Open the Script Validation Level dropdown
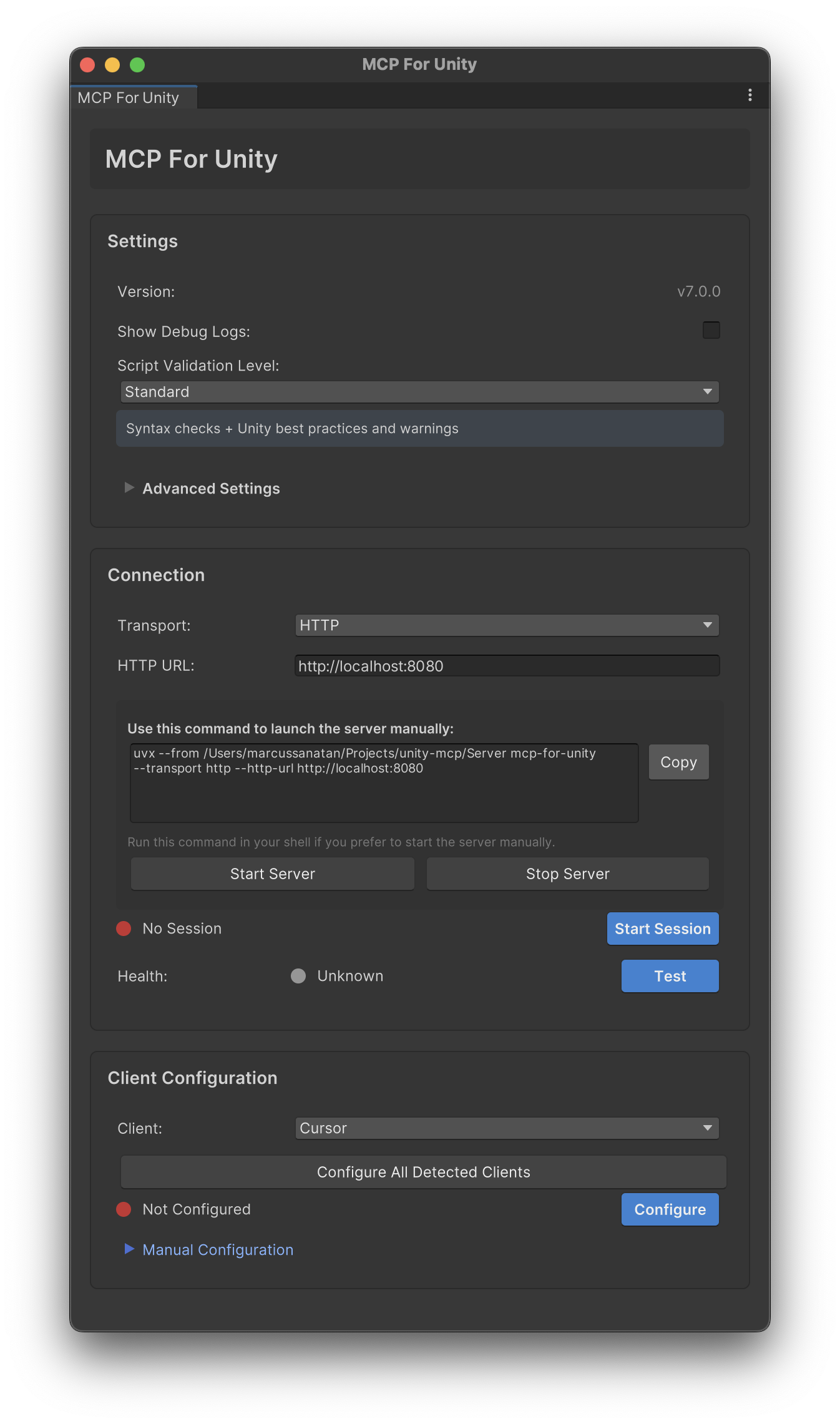 419,392
